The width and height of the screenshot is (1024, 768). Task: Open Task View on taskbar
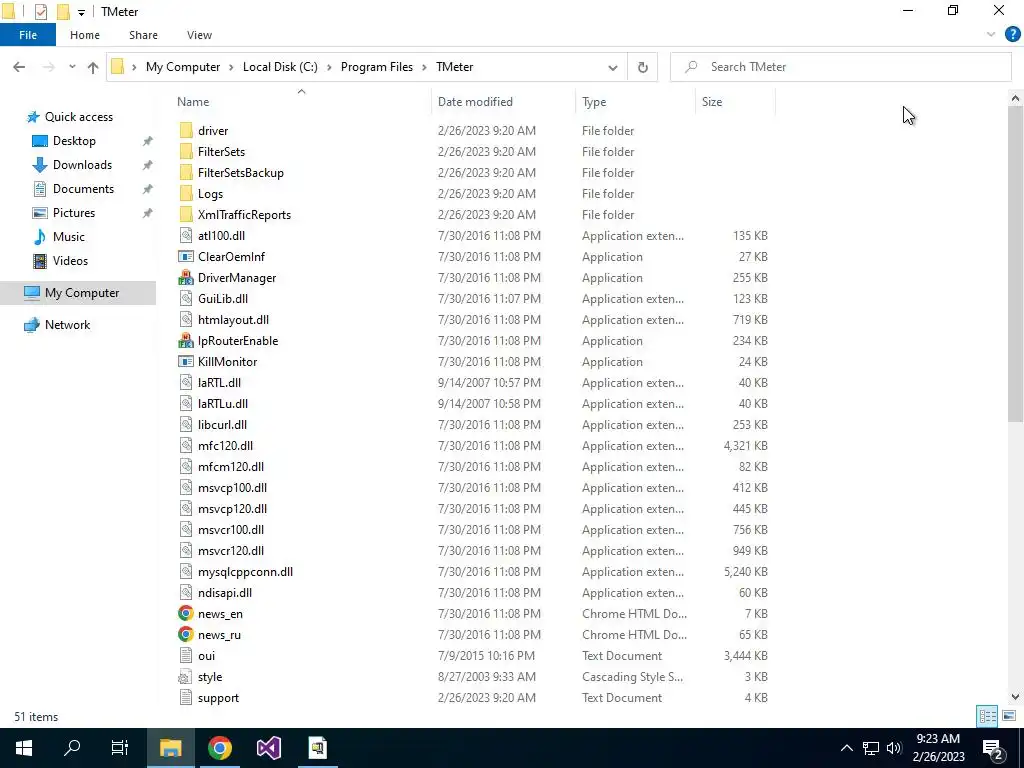click(x=120, y=748)
